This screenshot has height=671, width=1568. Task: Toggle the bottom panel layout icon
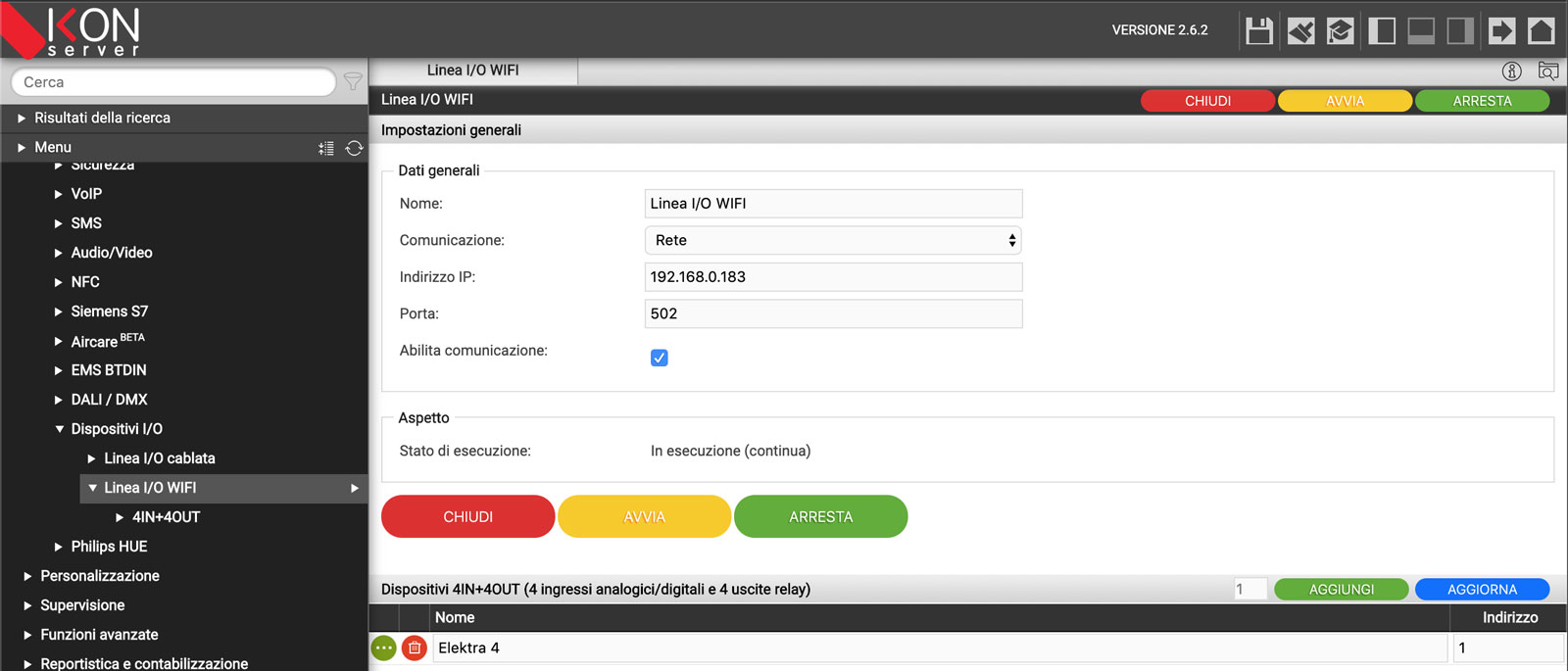pyautogui.click(x=1421, y=30)
